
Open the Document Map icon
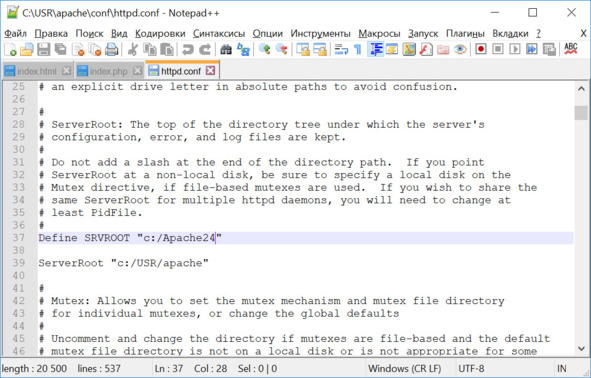tap(409, 50)
